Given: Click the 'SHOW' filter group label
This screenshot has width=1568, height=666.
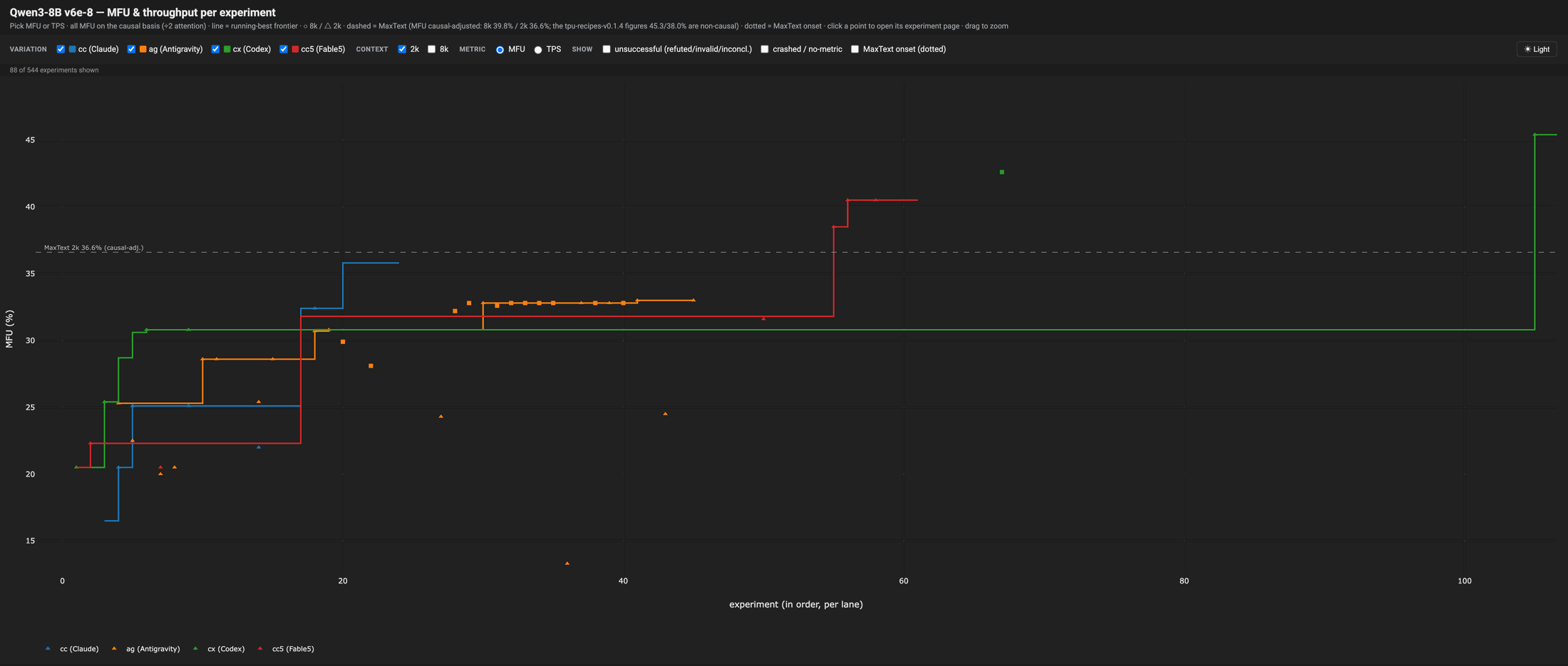Looking at the screenshot, I should point(582,49).
